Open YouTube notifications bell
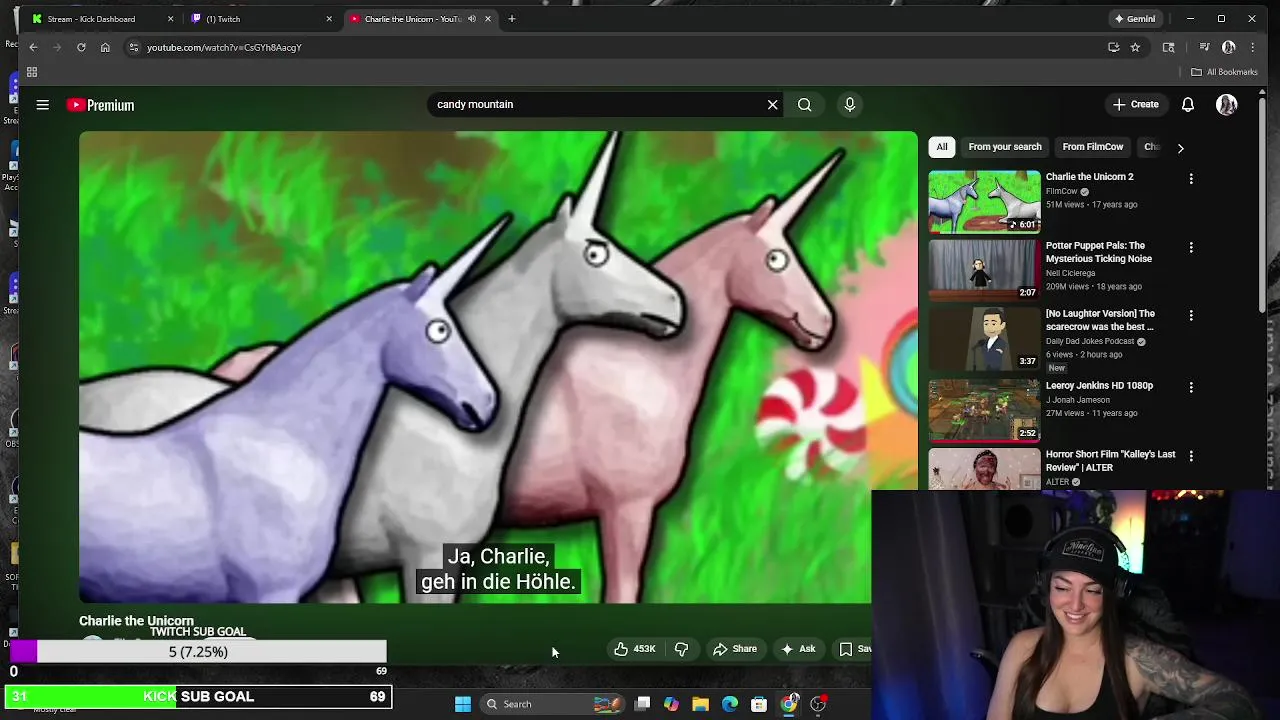The height and width of the screenshot is (720, 1280). pyautogui.click(x=1188, y=105)
